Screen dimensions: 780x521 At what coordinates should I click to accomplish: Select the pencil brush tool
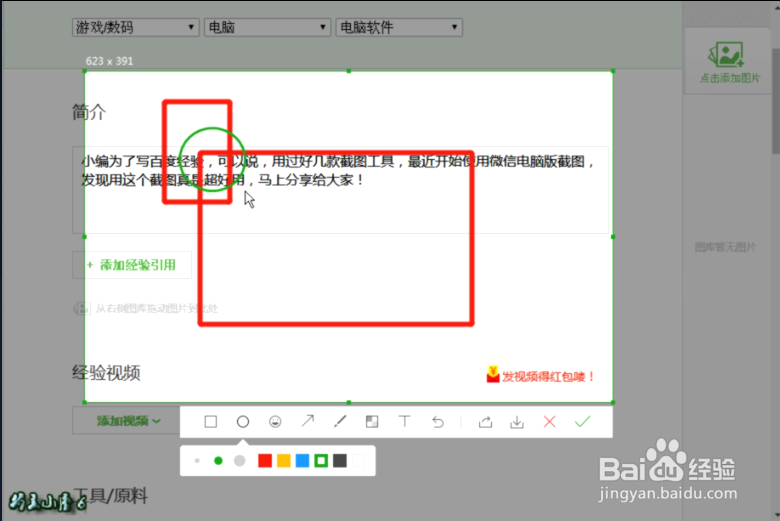[340, 421]
